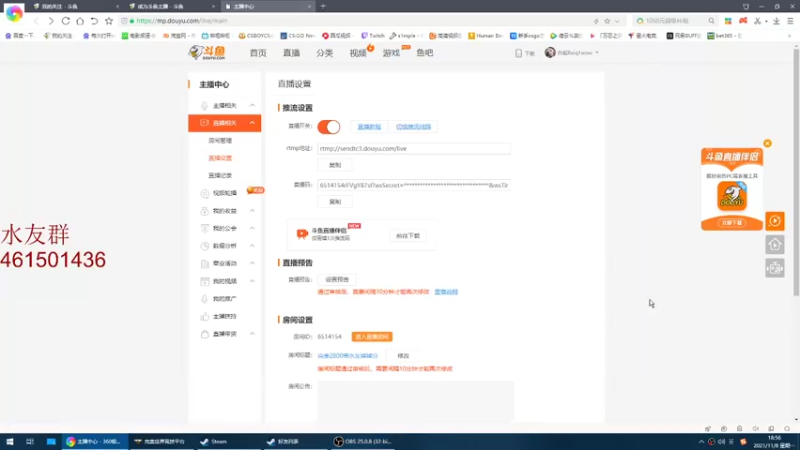This screenshot has width=800, height=450.
Task: Open the user avatar account dropdown
Action: pos(571,53)
